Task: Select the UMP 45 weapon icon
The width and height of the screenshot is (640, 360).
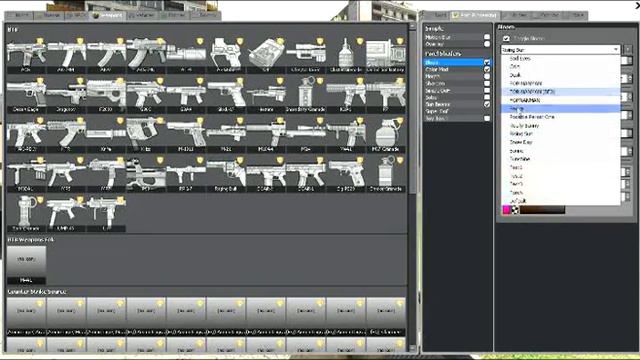Action: (x=66, y=213)
